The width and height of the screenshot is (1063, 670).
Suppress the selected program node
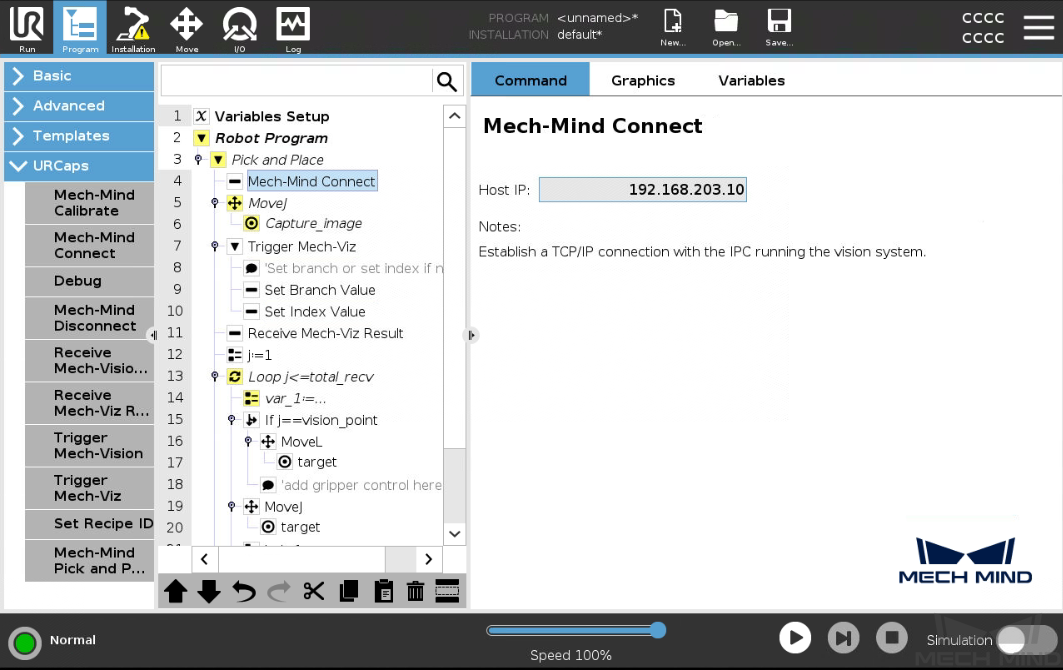pos(447,591)
